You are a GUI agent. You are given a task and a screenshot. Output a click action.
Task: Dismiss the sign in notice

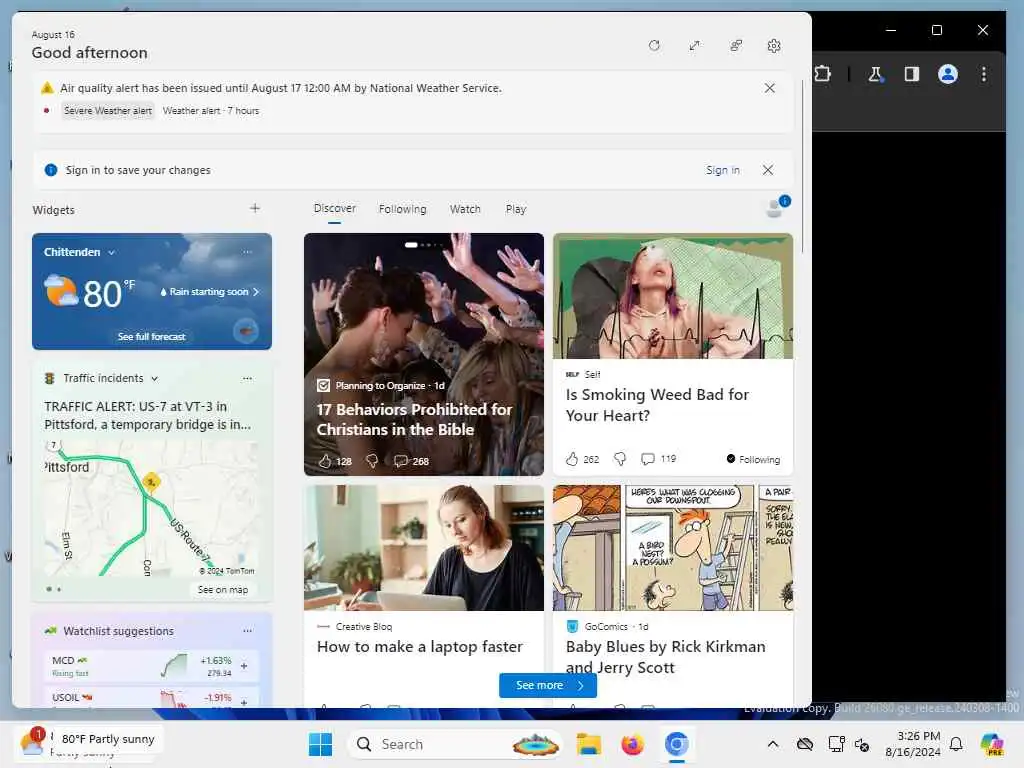768,170
